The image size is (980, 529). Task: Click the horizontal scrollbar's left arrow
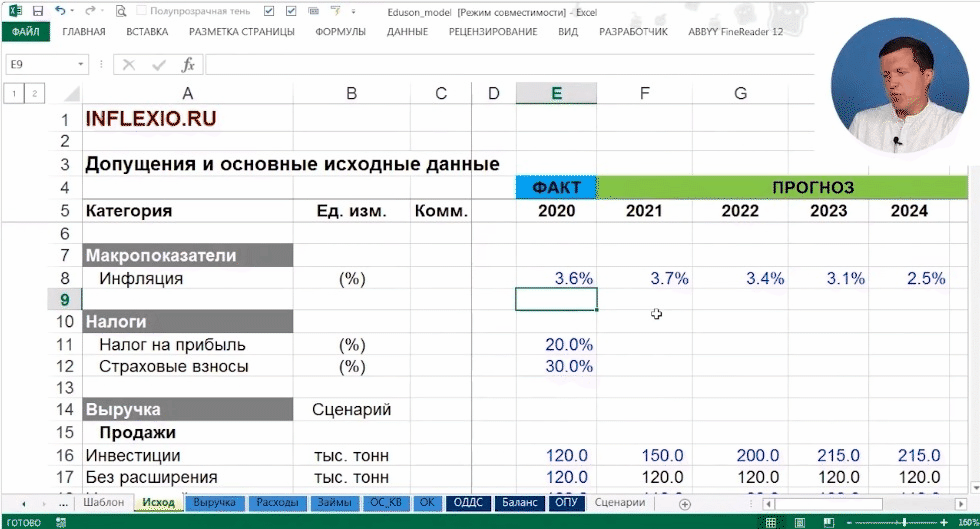coord(768,504)
